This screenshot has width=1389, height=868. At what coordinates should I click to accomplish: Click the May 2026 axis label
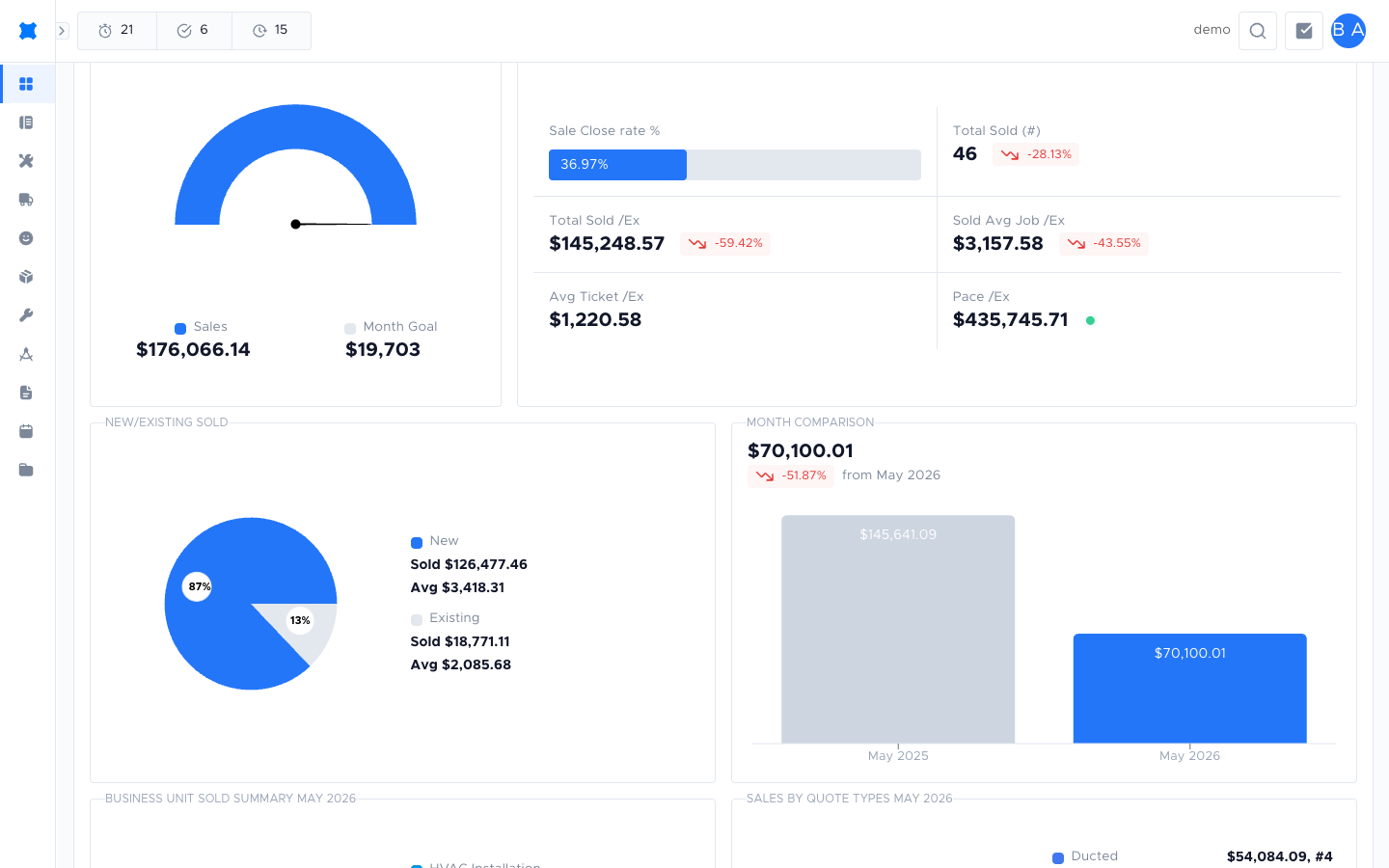click(x=1190, y=756)
